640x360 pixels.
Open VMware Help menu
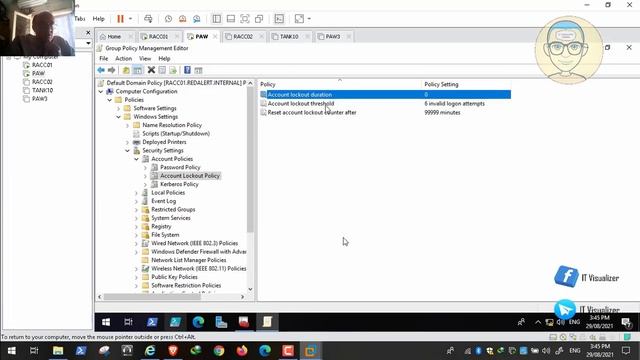coord(98,19)
